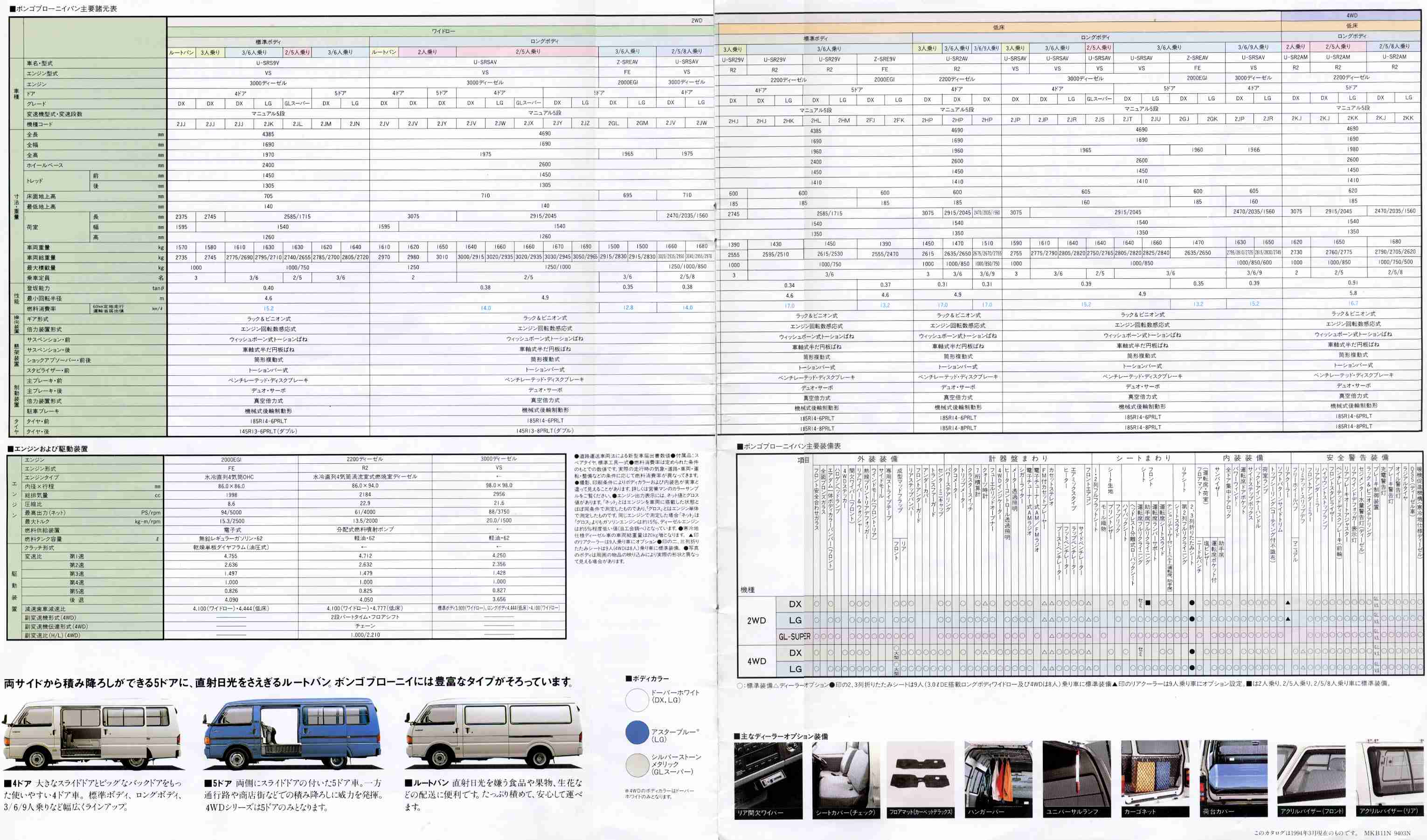
Task: Click the ルートバン caption heading under third van
Action: pyautogui.click(x=427, y=783)
